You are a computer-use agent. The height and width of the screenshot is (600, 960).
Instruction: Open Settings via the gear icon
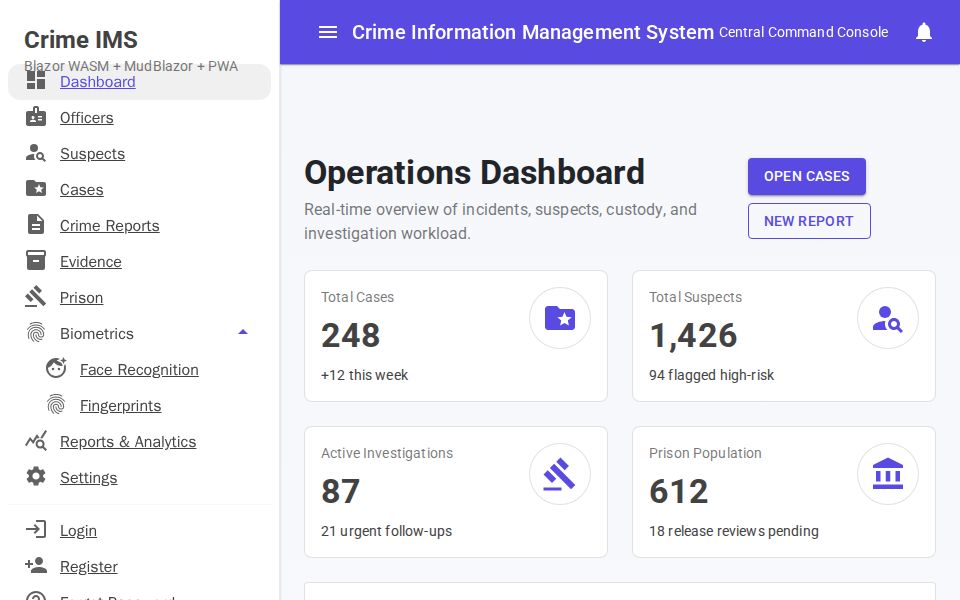pyautogui.click(x=36, y=477)
